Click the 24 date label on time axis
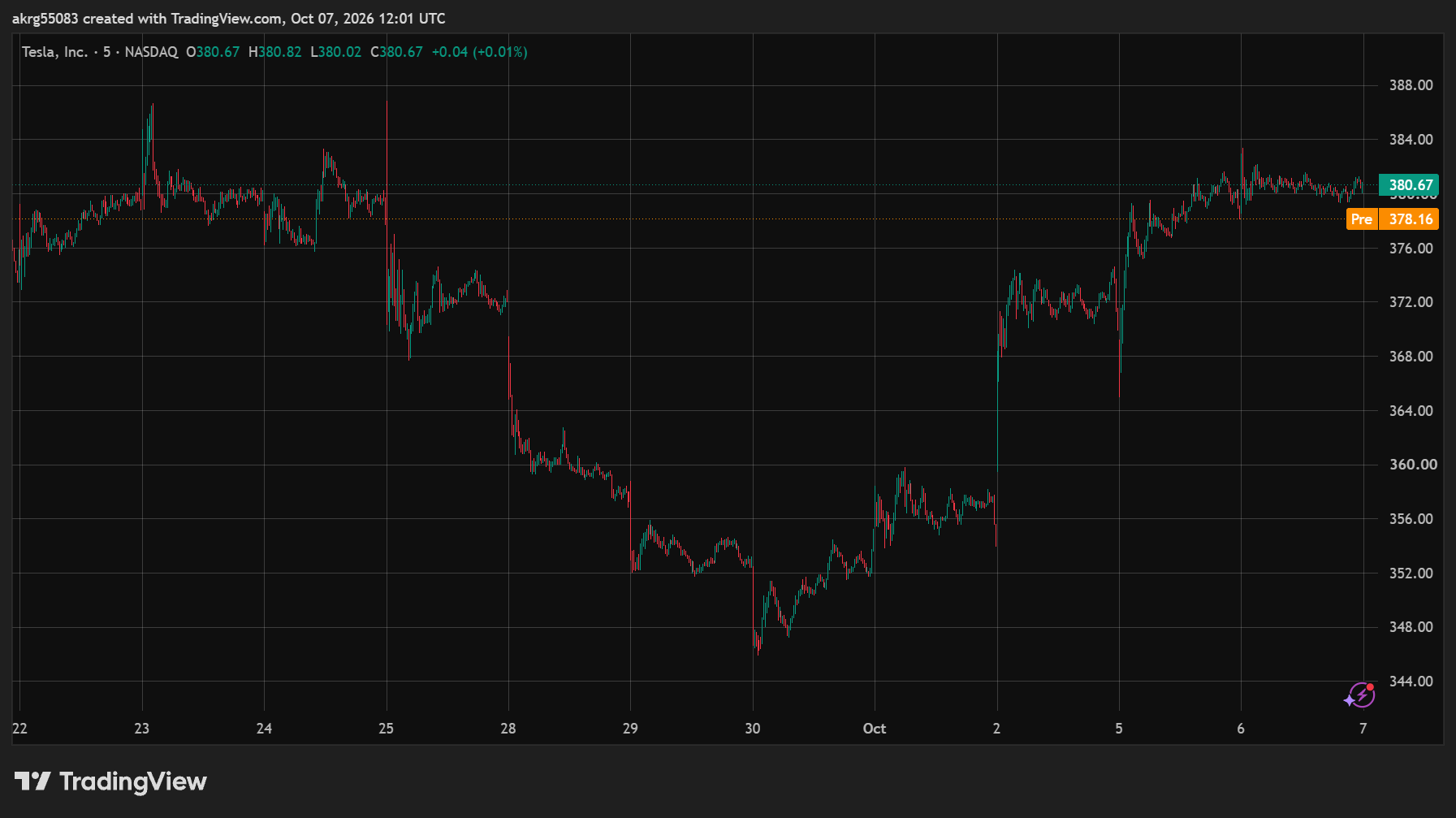This screenshot has width=1456, height=818. click(x=264, y=729)
